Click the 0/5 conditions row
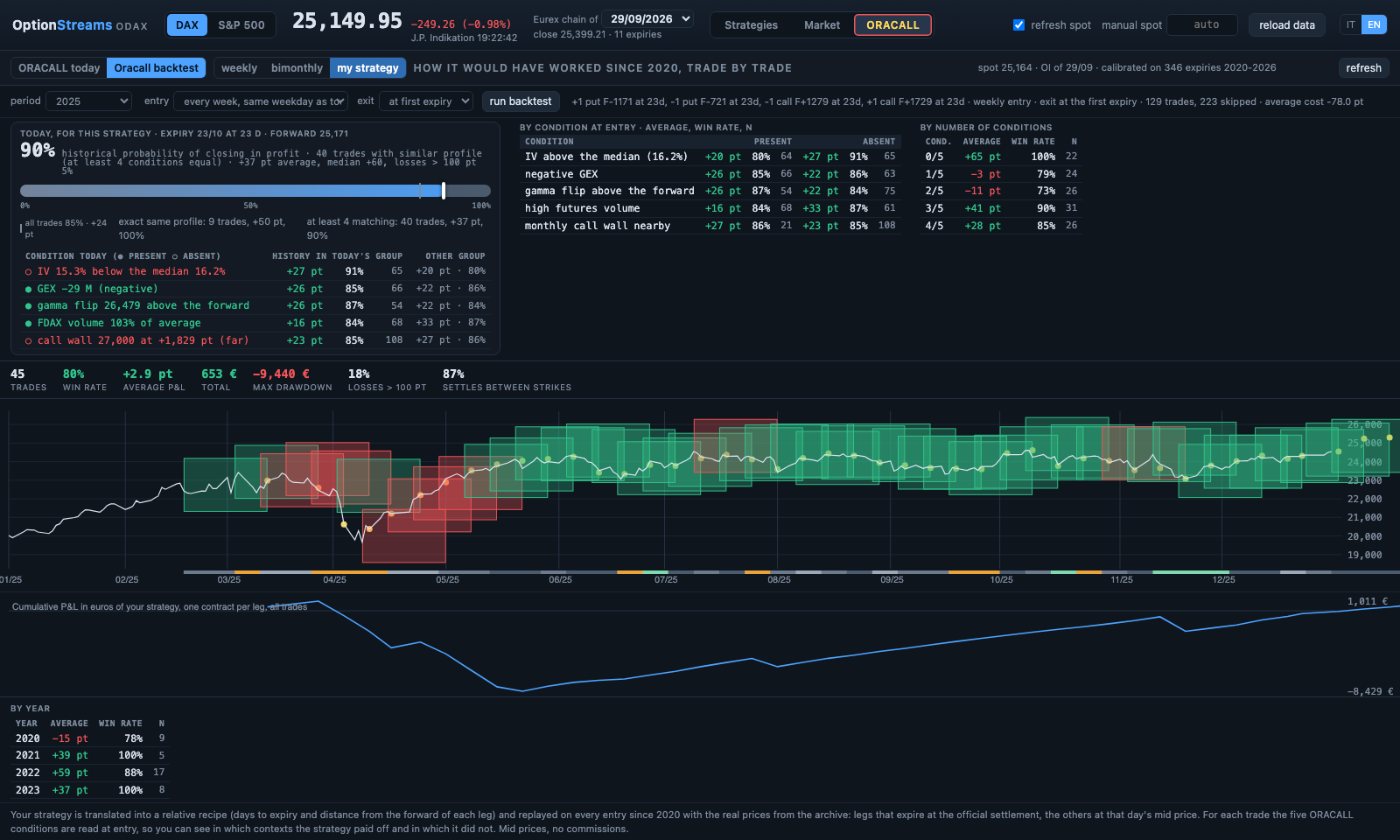This screenshot has height=840, width=1400. coord(1001,157)
